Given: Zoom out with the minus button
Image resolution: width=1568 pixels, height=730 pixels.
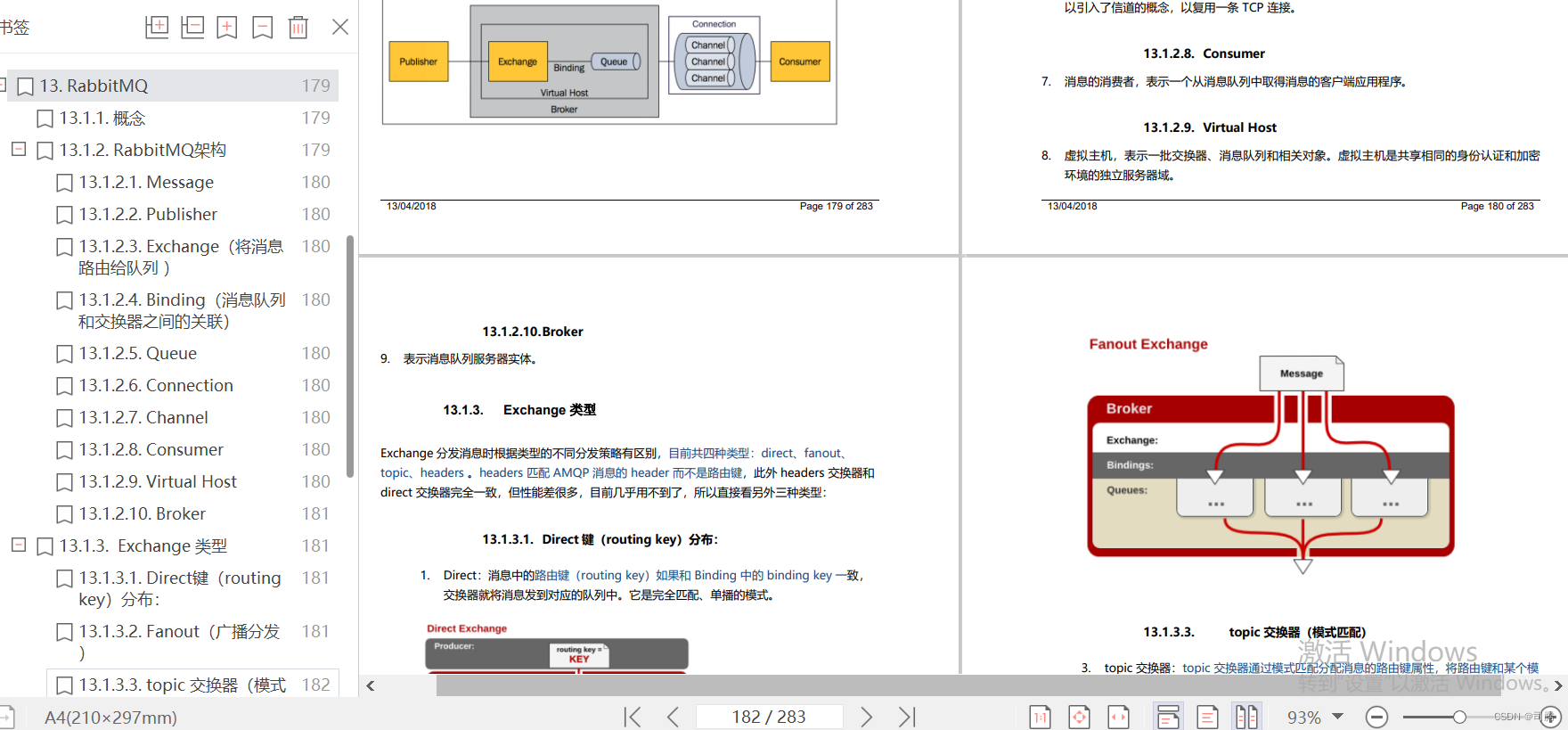Looking at the screenshot, I should tap(1376, 717).
